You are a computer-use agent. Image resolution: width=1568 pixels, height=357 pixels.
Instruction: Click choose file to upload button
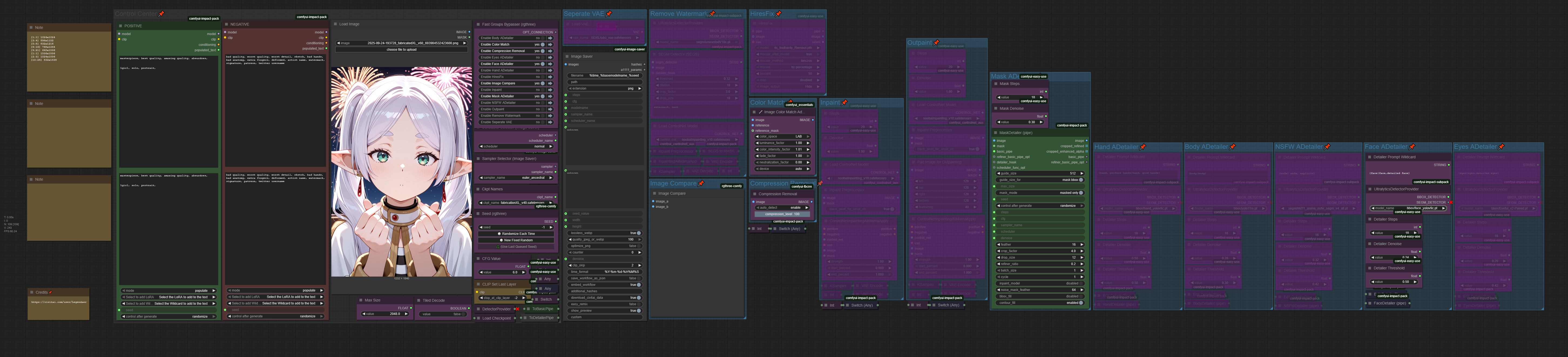click(x=402, y=49)
